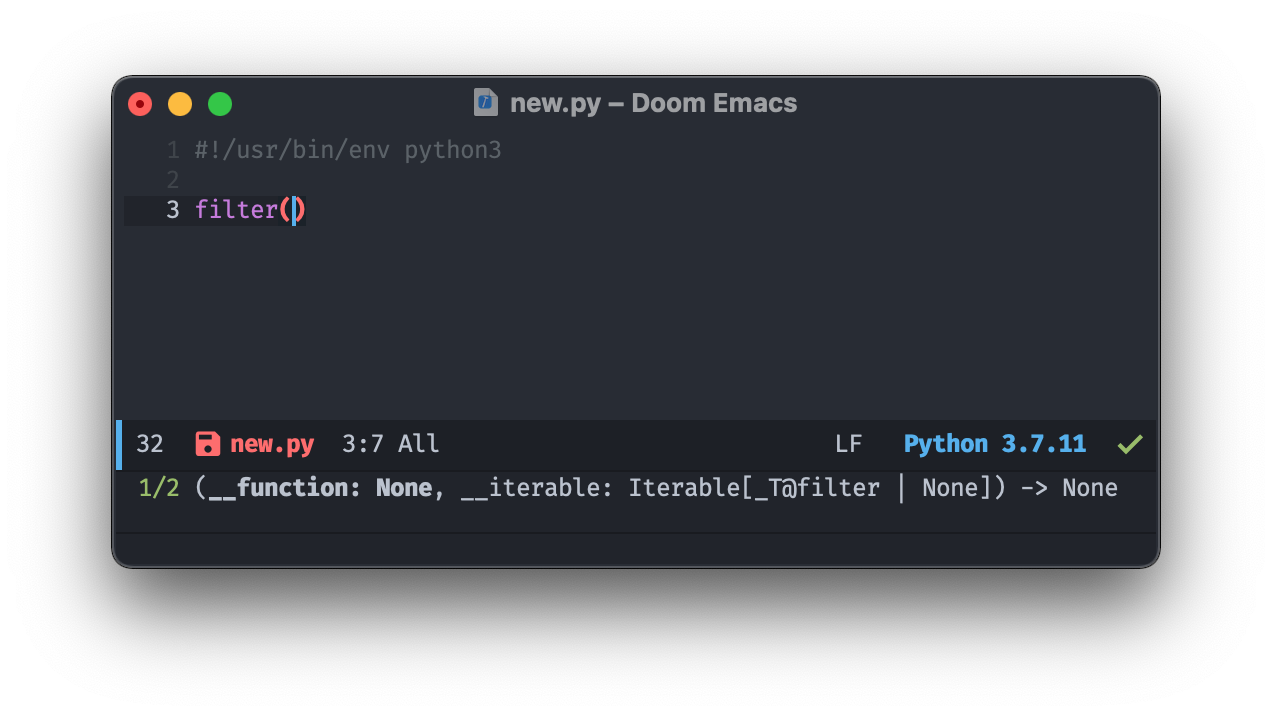Click the filter keyword on line 3
Image resolution: width=1272 pixels, height=716 pixels.
[236, 210]
